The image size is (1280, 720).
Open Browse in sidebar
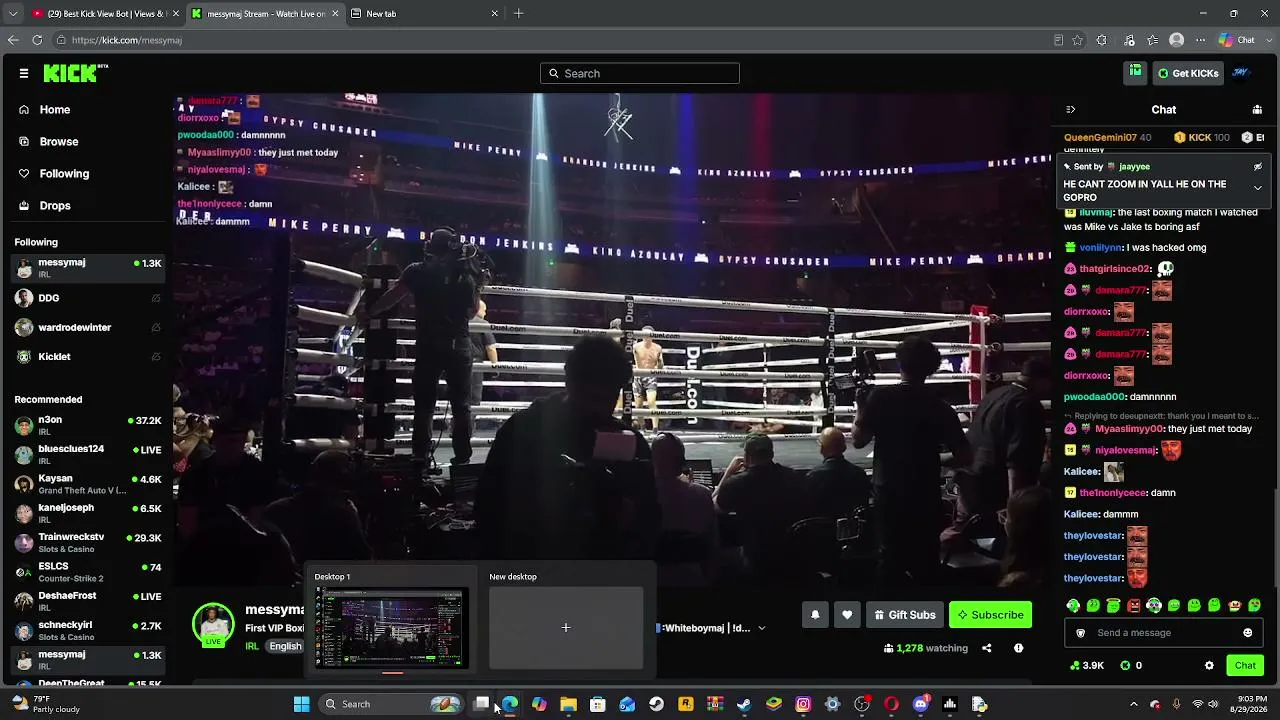[x=59, y=142]
